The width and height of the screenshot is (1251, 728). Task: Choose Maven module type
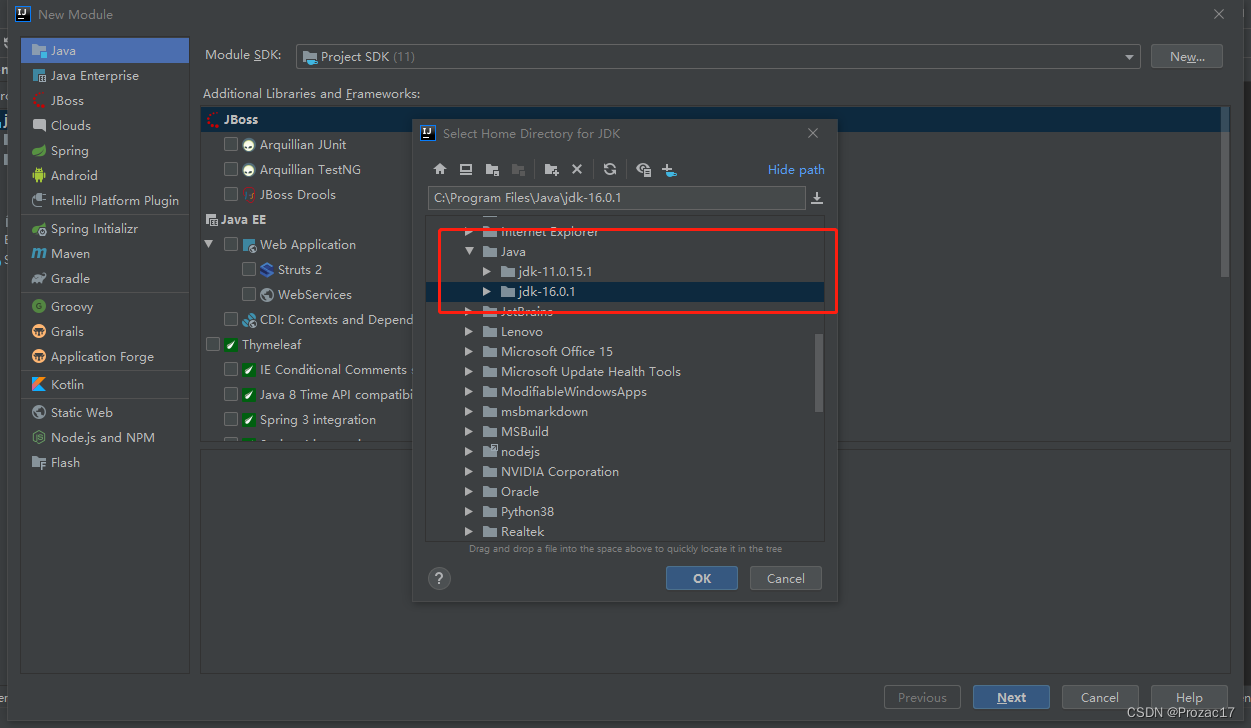click(x=105, y=253)
